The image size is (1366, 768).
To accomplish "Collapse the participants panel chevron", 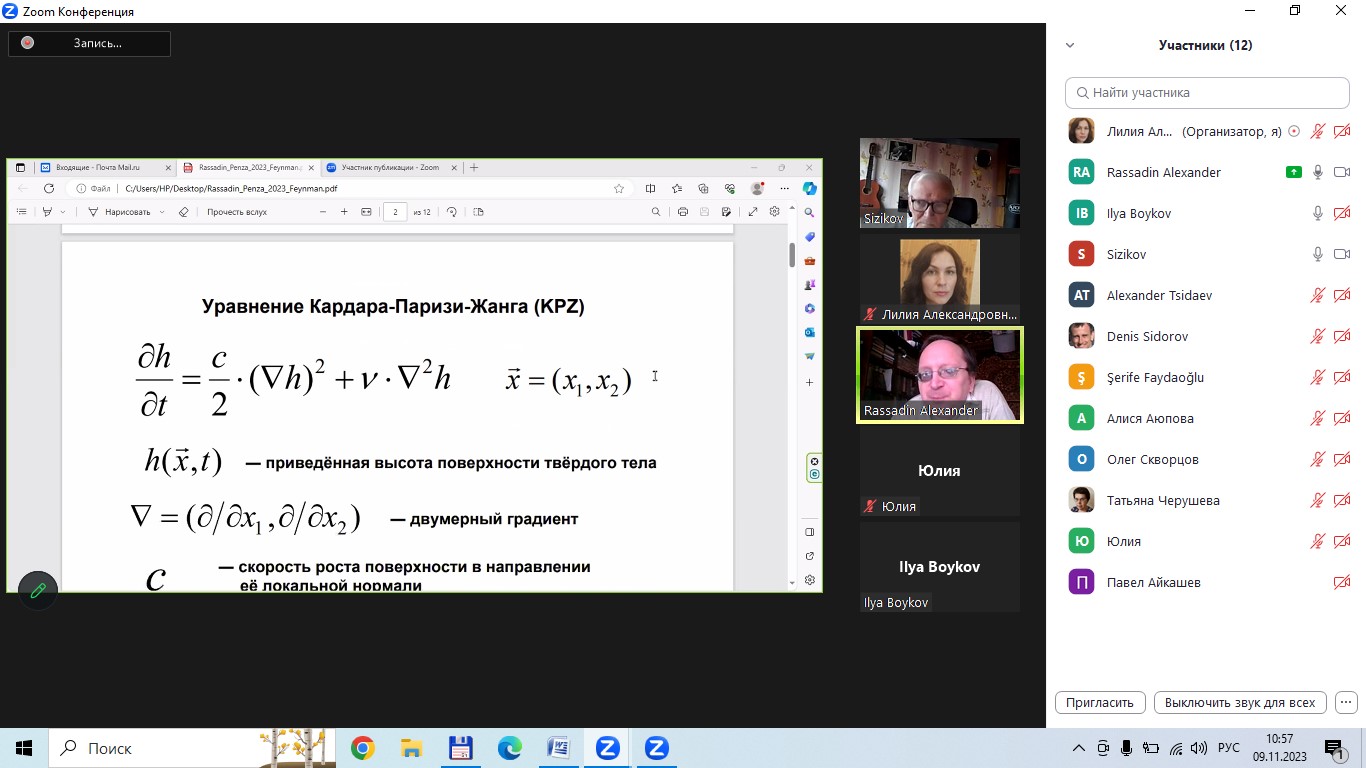I will coord(1070,45).
